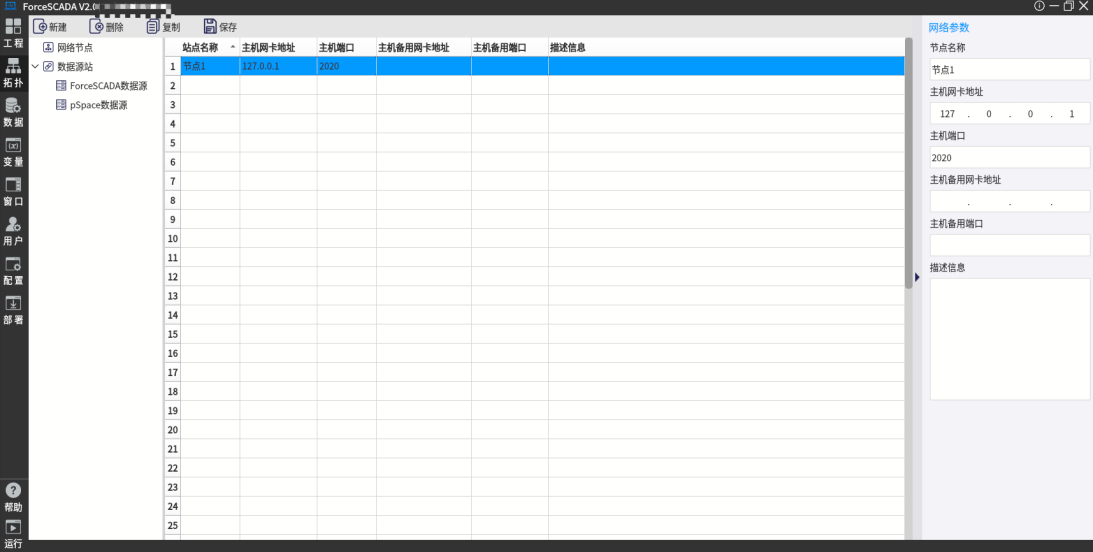Open the 部署 deployment sidebar icon
Viewport: 1093px width, 552px height.
[x=13, y=308]
